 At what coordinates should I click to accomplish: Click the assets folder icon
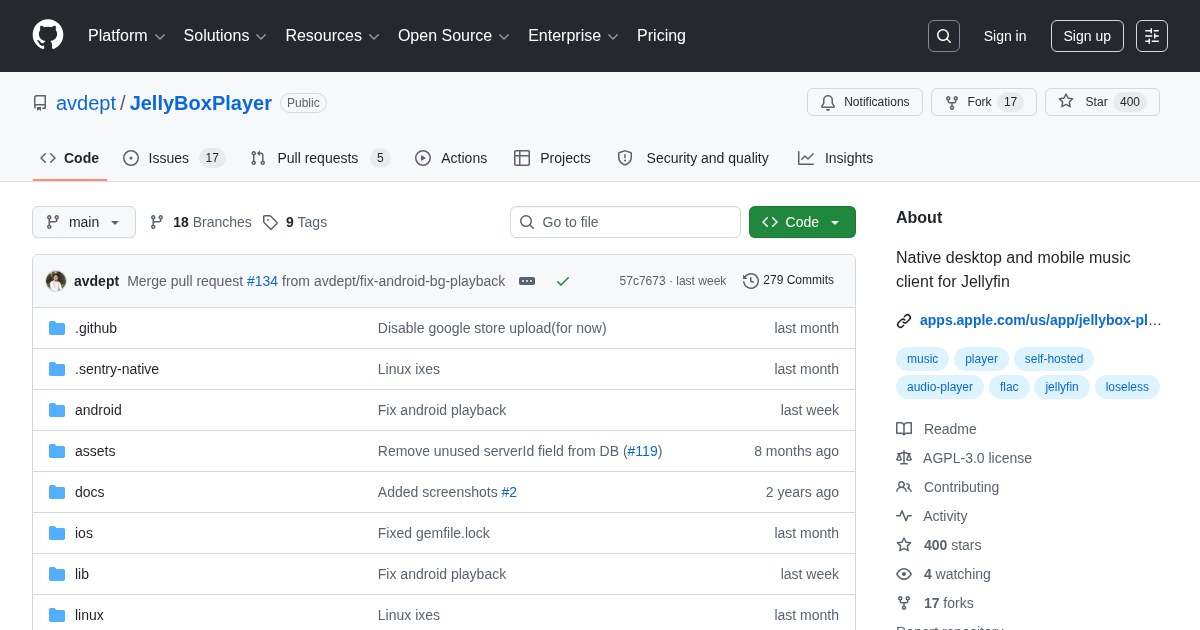click(x=57, y=451)
